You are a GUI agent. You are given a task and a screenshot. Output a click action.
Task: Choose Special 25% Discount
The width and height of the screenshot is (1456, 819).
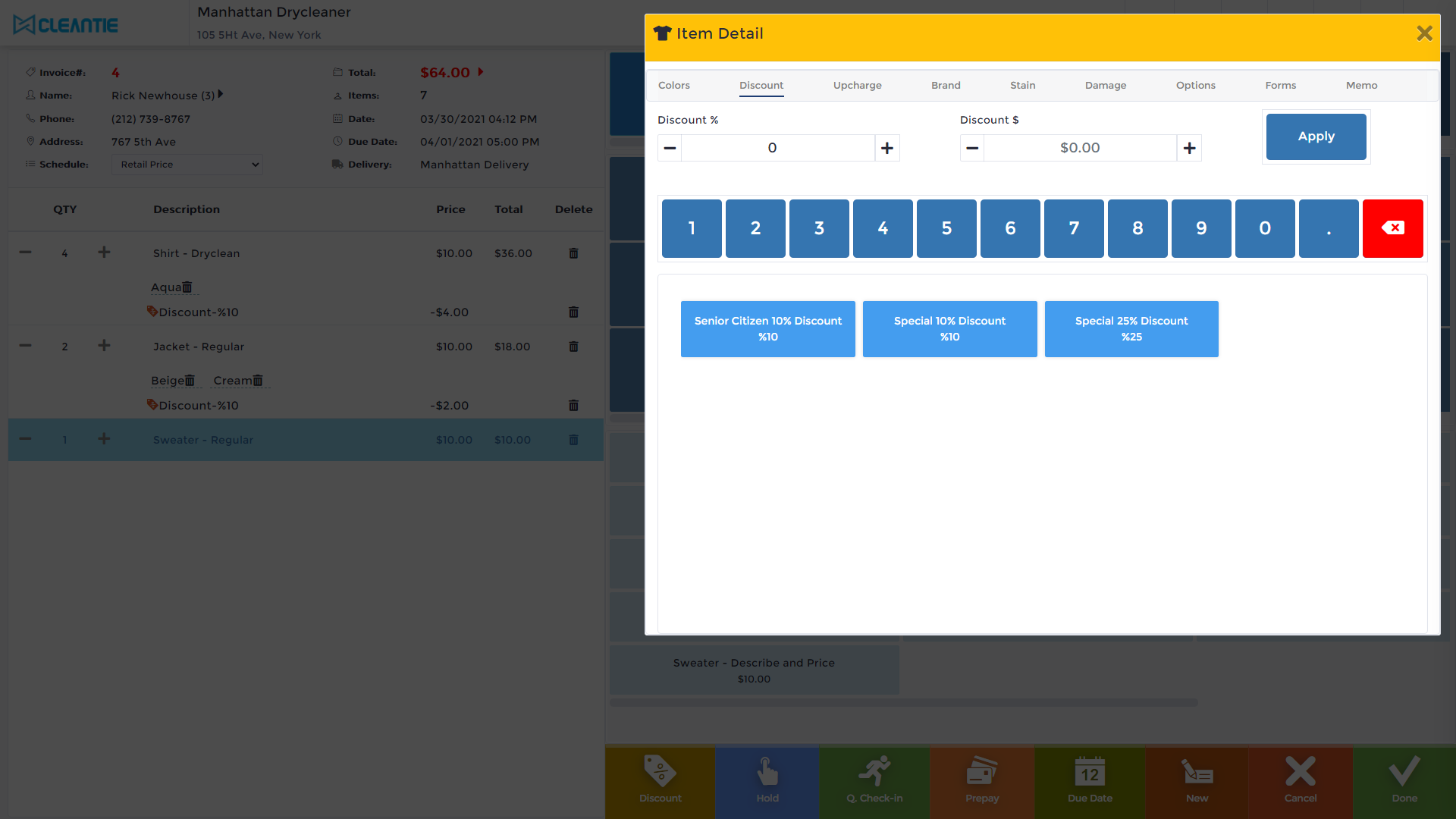1131,329
